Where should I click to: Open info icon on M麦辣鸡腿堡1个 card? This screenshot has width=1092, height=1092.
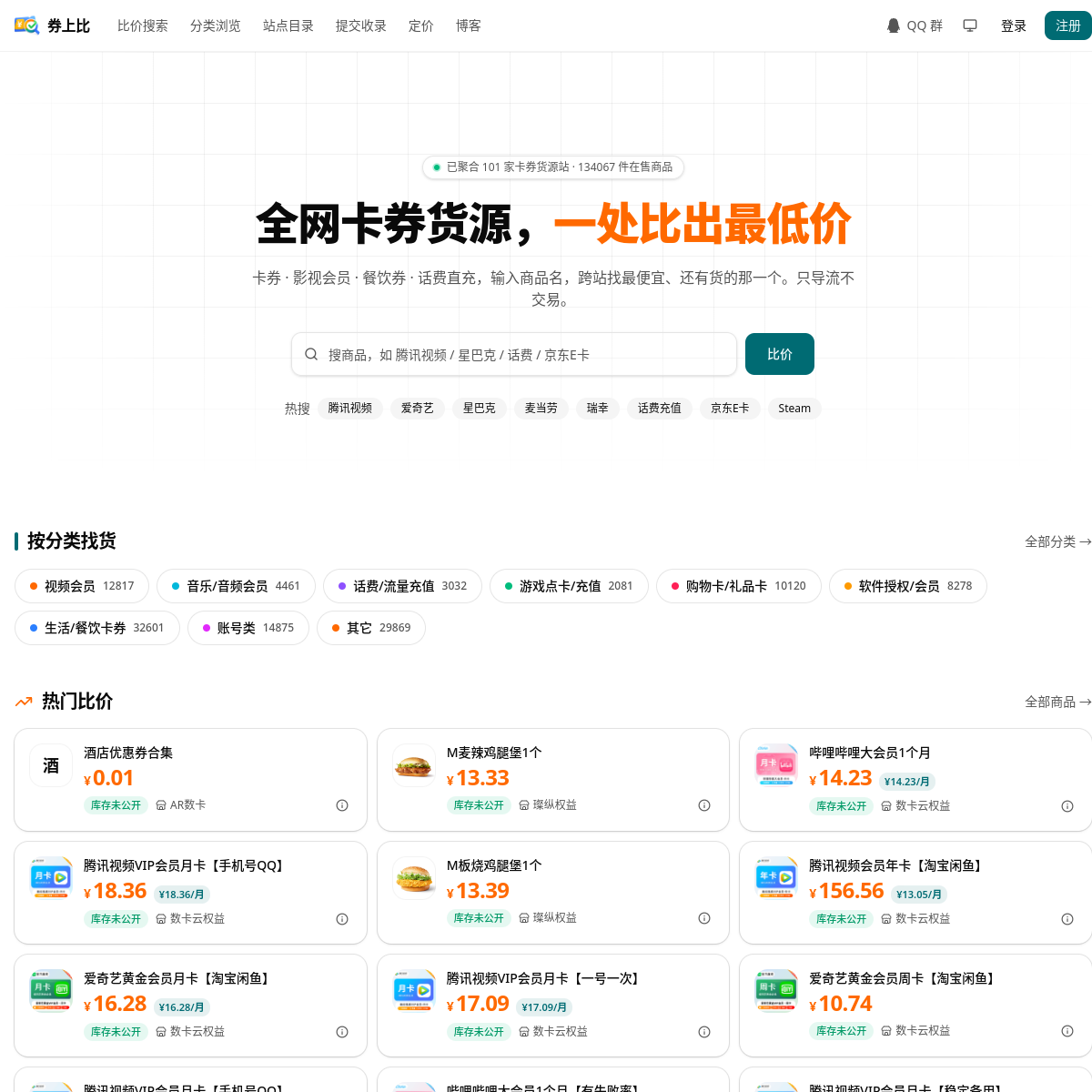(x=704, y=805)
